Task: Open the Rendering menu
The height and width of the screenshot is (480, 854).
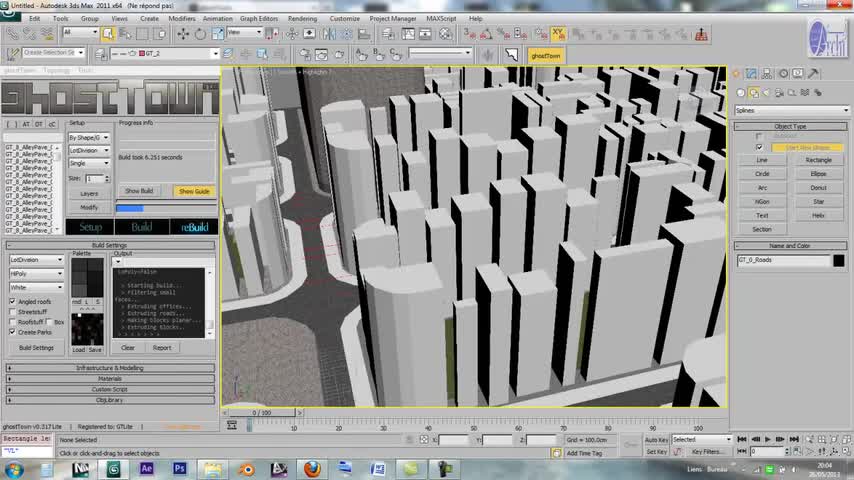Action: coord(302,18)
